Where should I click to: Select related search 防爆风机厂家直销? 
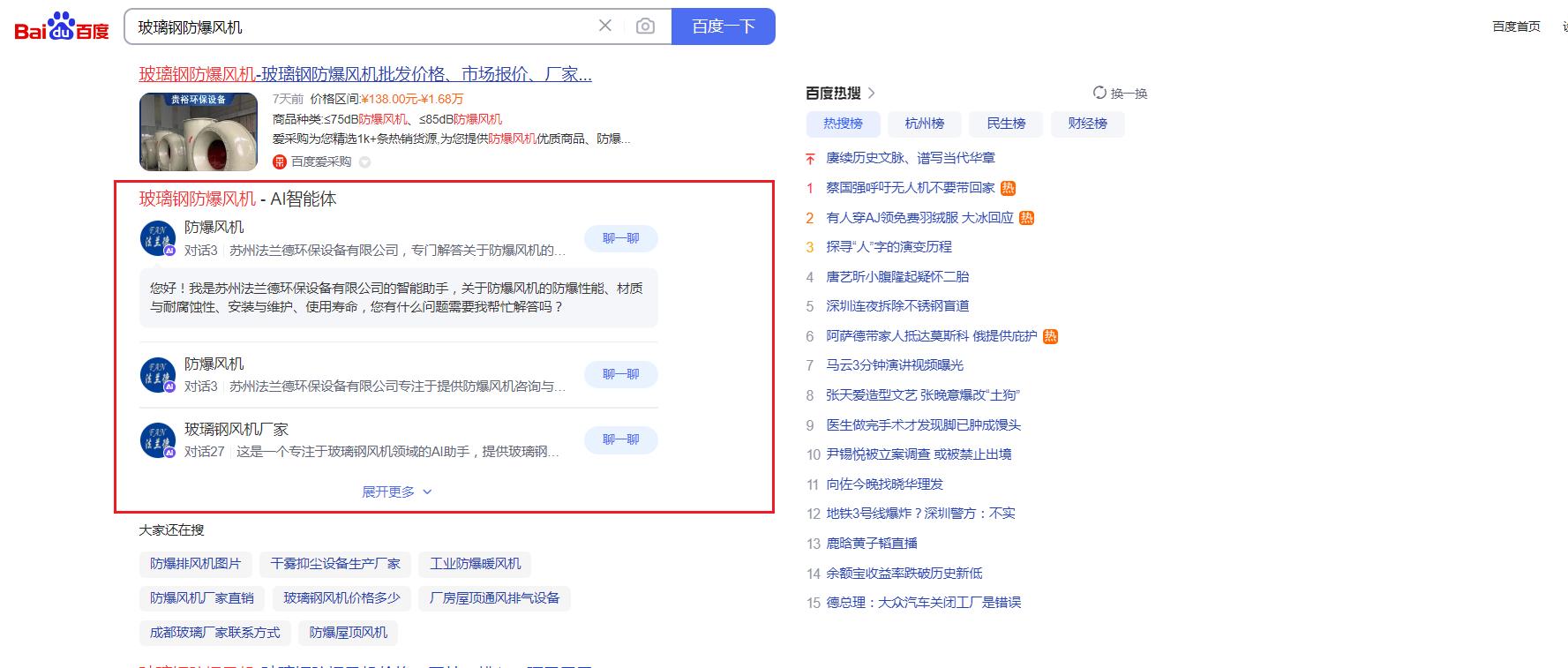pyautogui.click(x=202, y=598)
